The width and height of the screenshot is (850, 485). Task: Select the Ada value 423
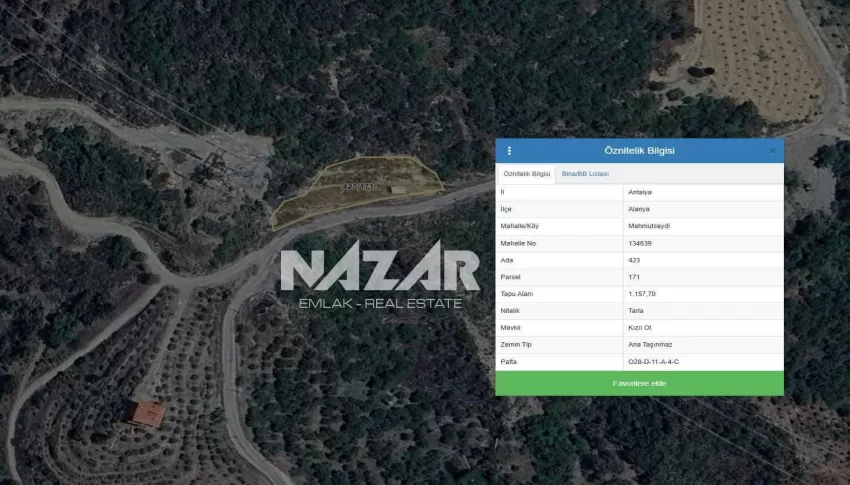pos(634,260)
